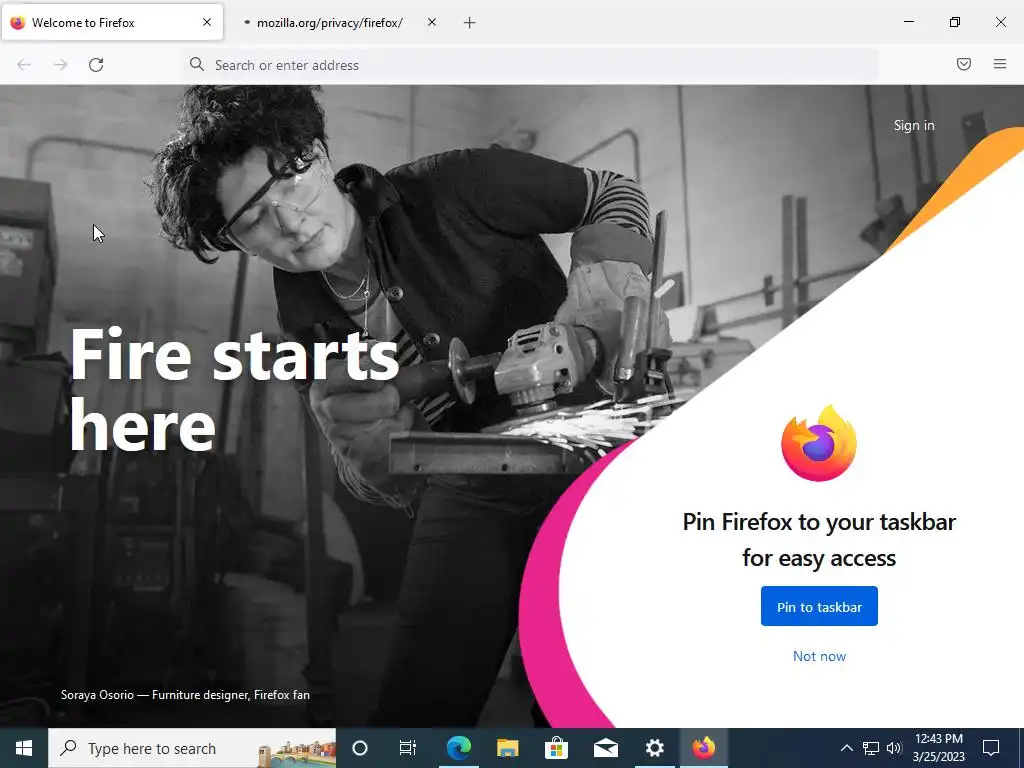The height and width of the screenshot is (768, 1024).
Task: Open the Mail app on taskbar
Action: 605,748
